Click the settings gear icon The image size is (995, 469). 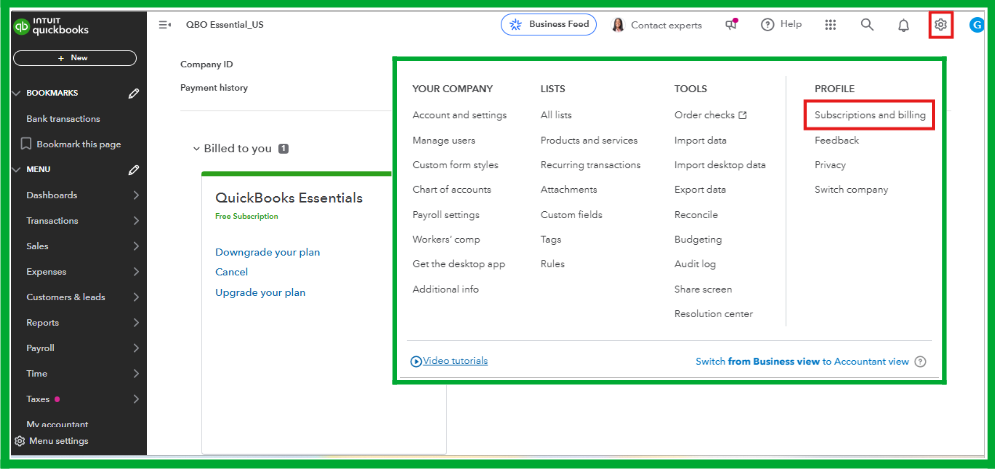(x=940, y=25)
